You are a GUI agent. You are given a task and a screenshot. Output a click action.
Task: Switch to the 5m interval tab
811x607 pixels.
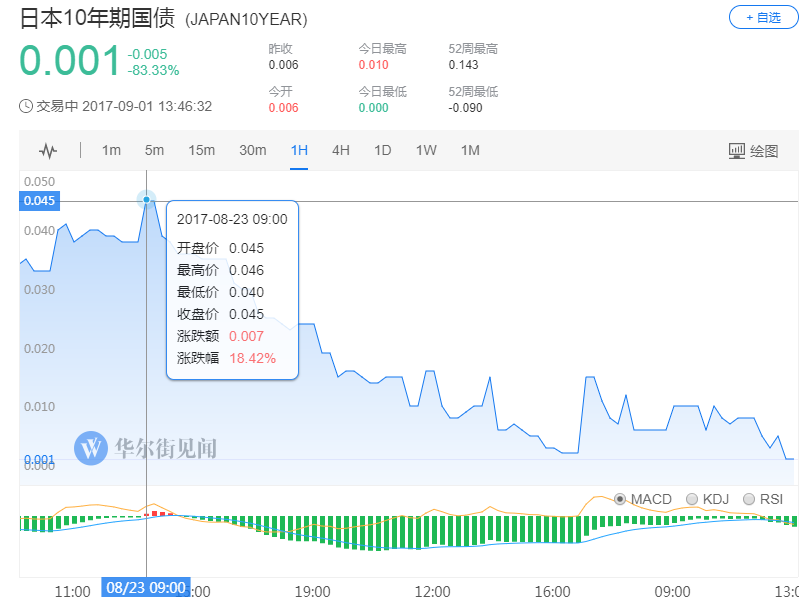tap(154, 150)
